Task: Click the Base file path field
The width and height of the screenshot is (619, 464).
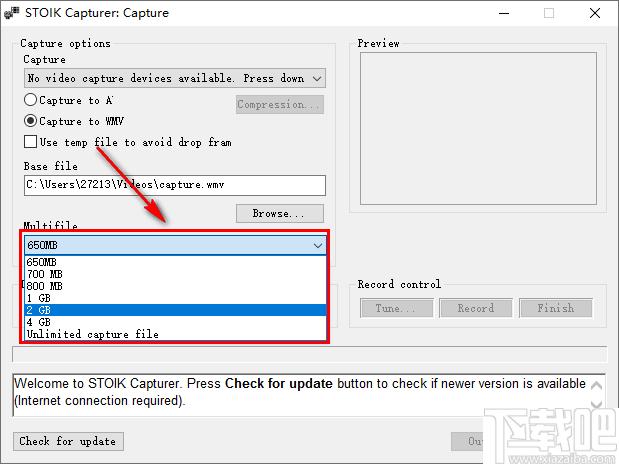Action: pos(174,185)
